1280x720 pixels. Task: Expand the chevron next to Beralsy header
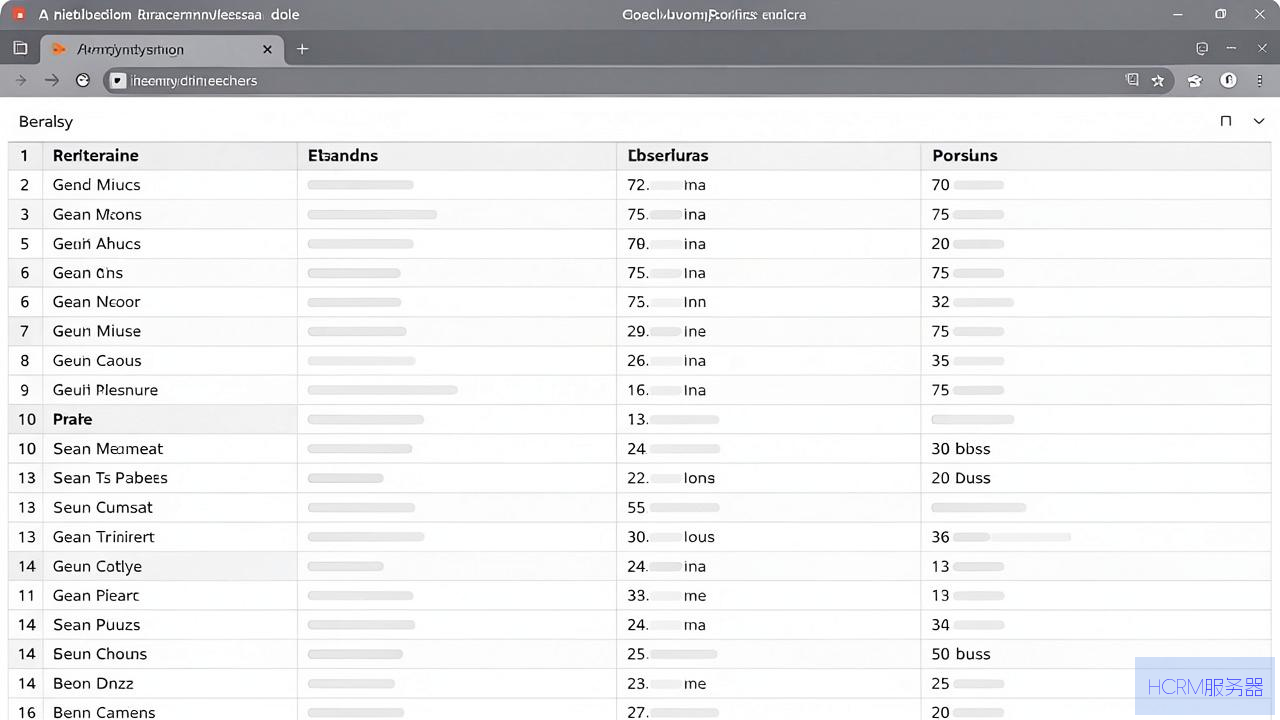click(1259, 121)
